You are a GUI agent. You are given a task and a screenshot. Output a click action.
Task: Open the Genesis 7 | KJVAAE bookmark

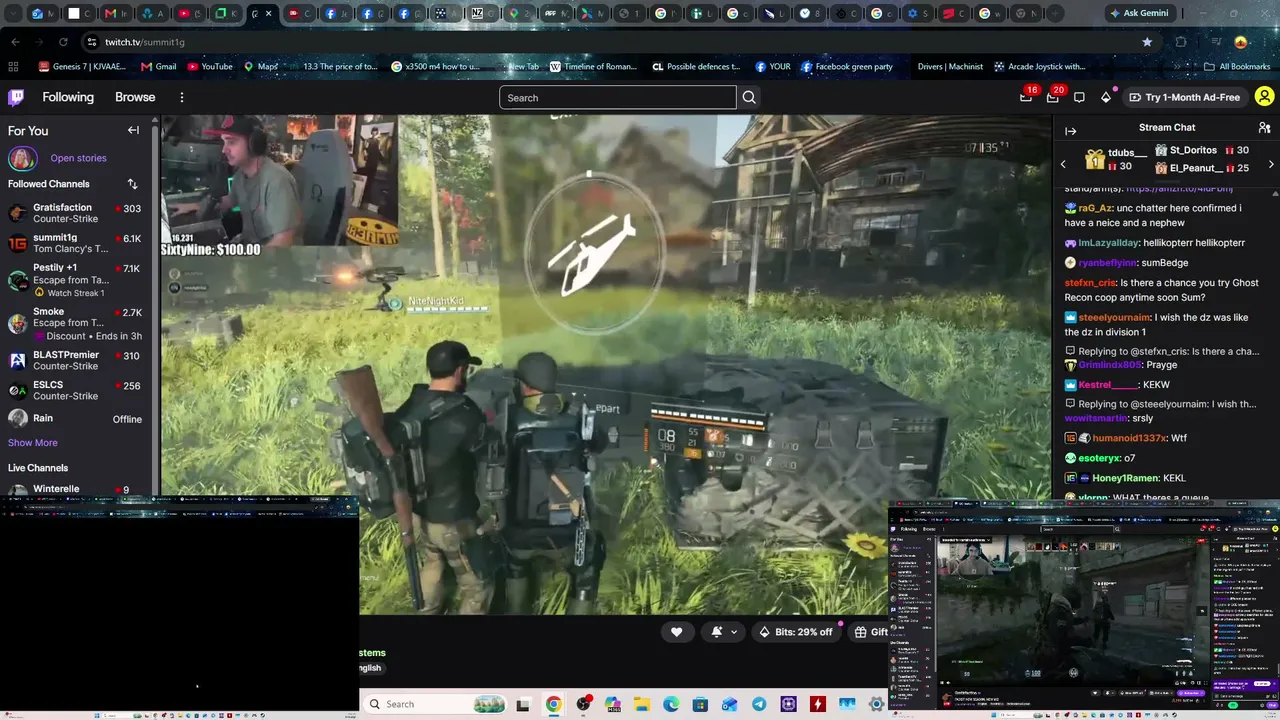84,67
